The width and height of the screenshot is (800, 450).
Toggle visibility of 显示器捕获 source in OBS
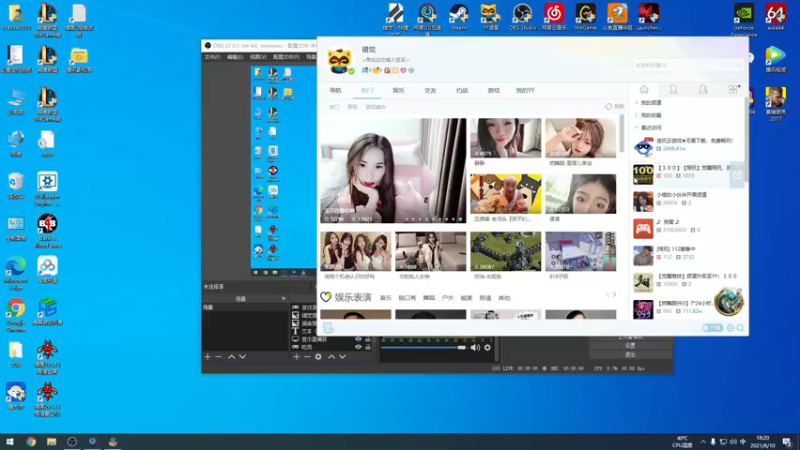[358, 339]
